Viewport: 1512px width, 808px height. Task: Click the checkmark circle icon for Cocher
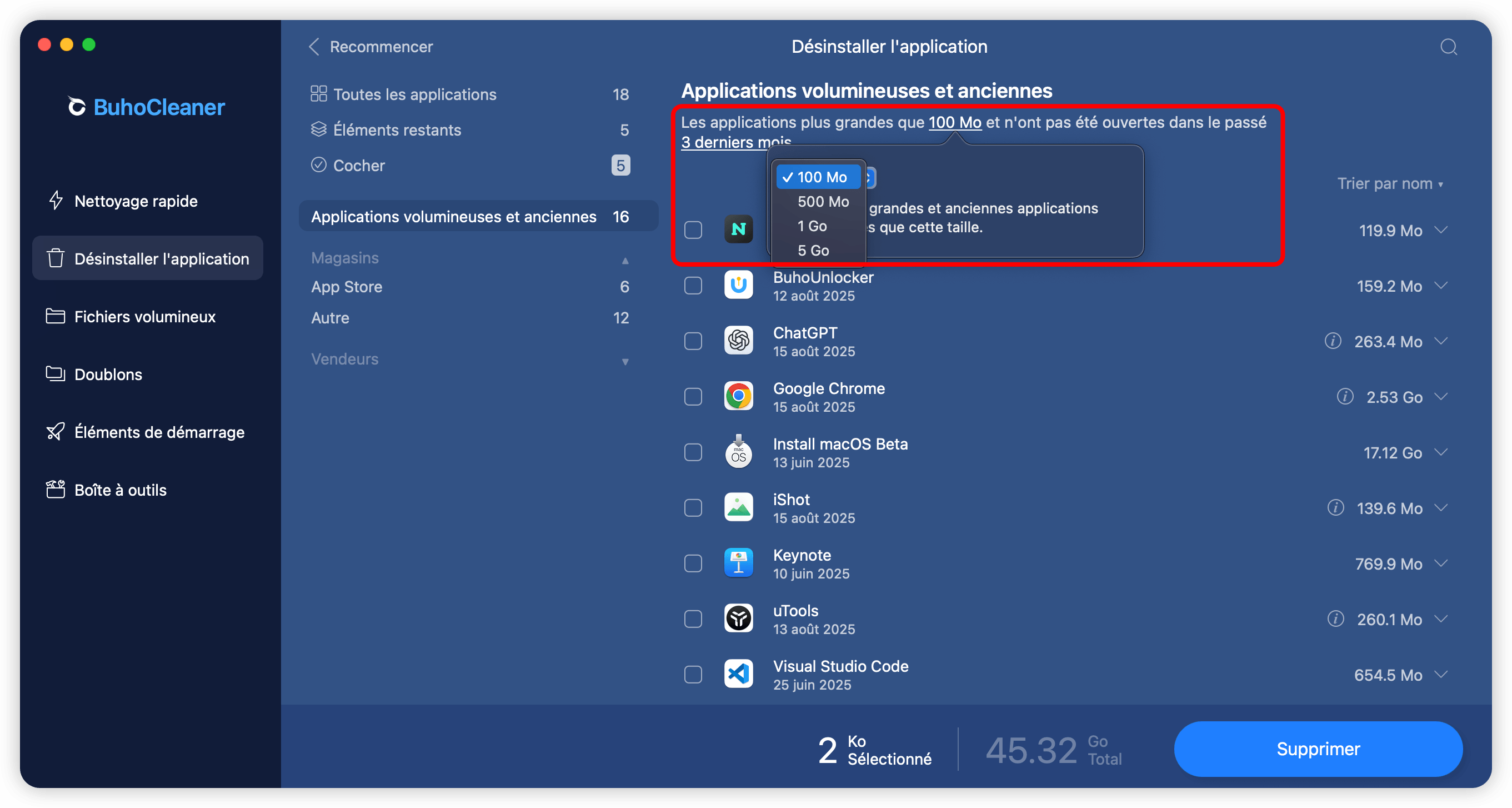tap(318, 164)
